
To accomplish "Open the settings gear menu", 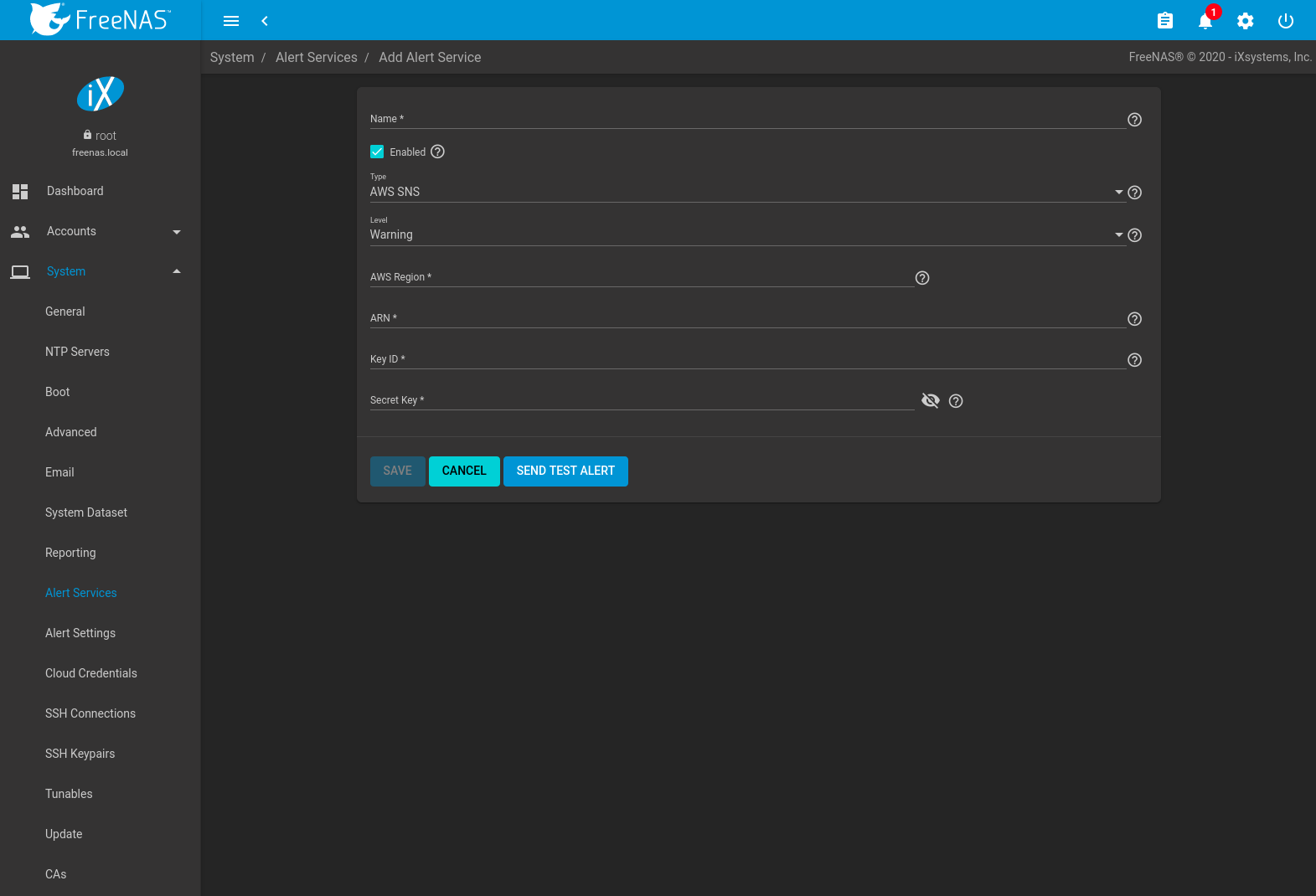I will (1246, 21).
